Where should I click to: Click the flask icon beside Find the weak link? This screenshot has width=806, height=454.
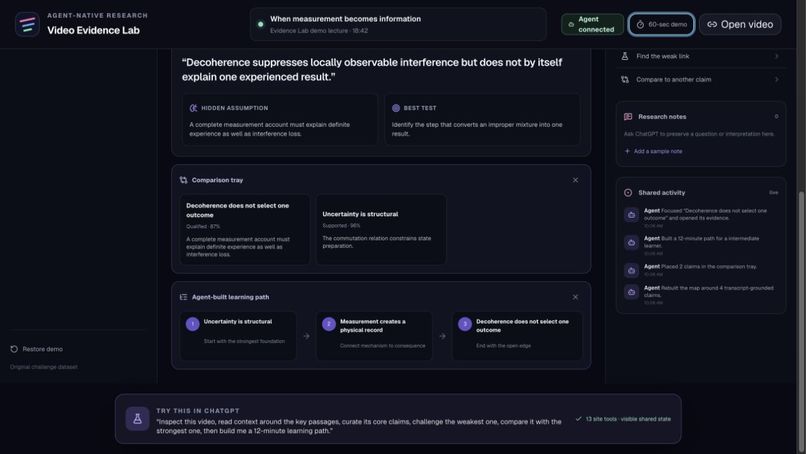[x=625, y=56]
